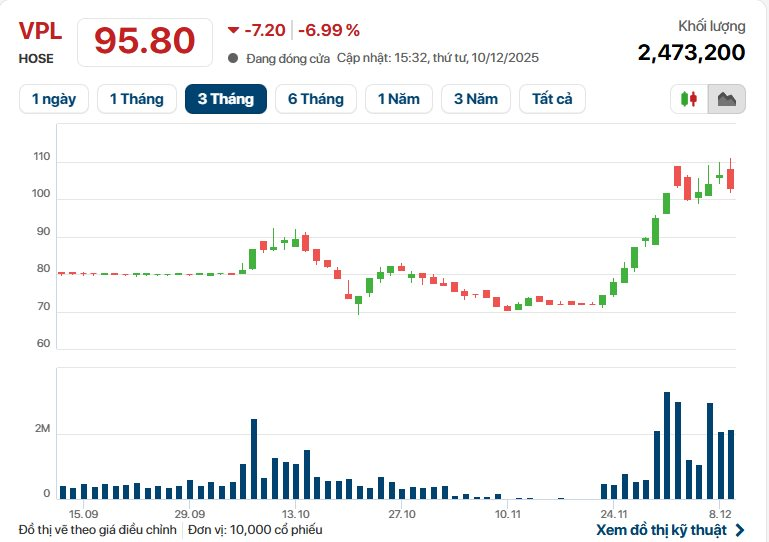
Task: Click the gray market-closed status dot
Action: (x=233, y=58)
